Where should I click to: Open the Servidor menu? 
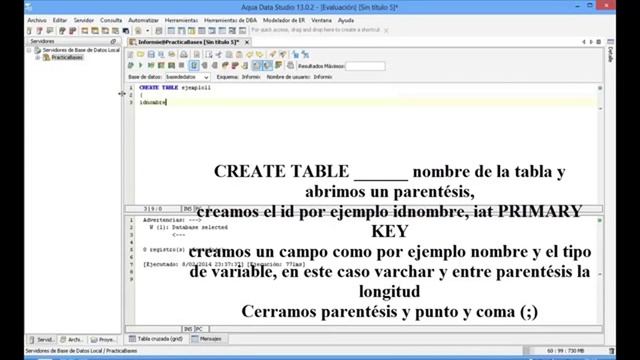83,20
